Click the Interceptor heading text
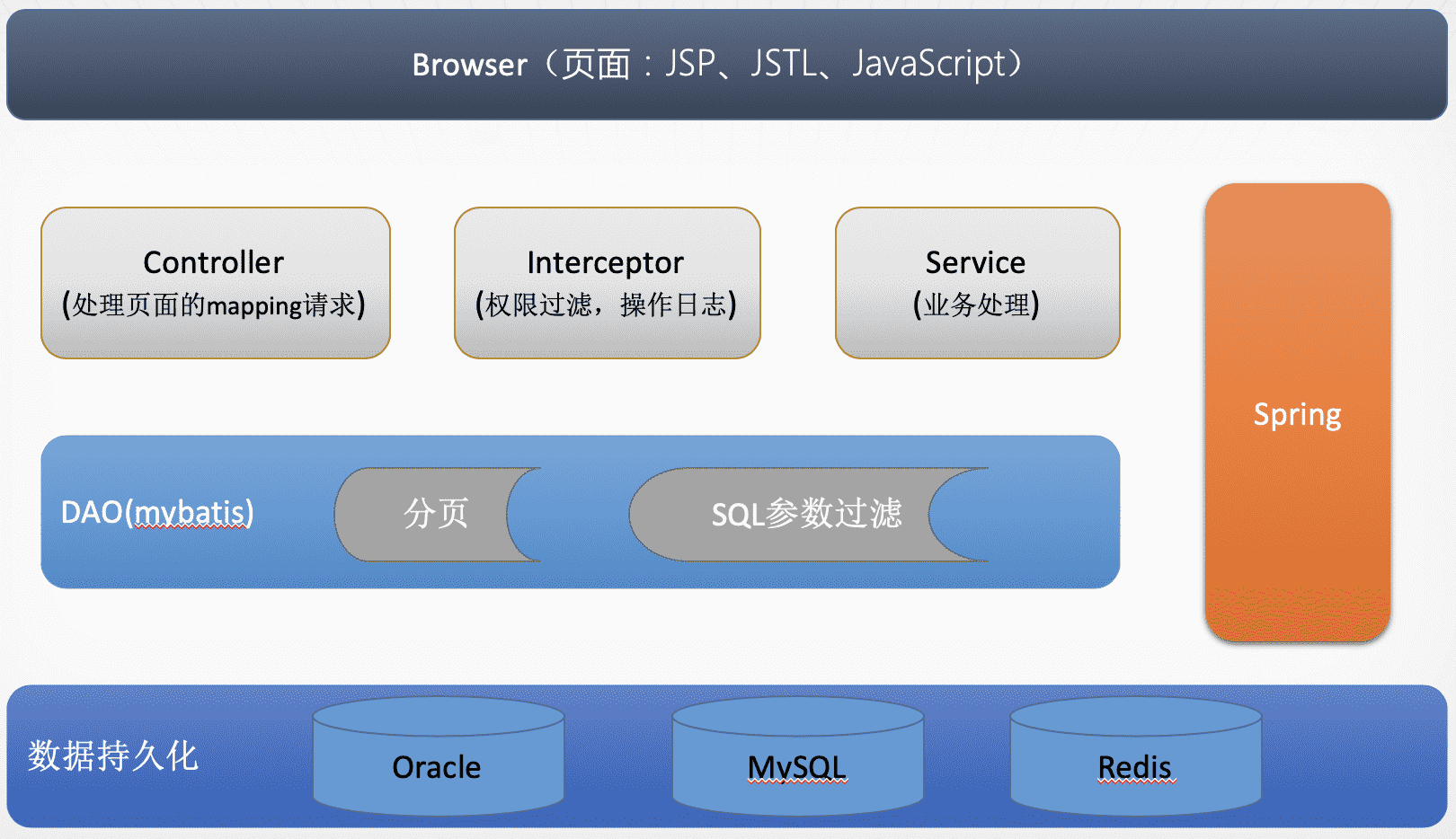Viewport: 1456px width, 839px height. pyautogui.click(x=605, y=262)
